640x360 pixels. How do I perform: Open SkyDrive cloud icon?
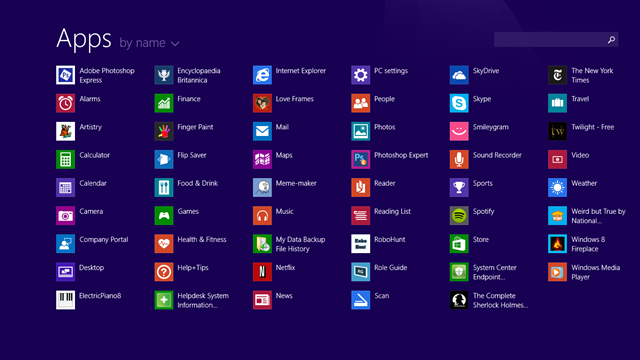459,75
